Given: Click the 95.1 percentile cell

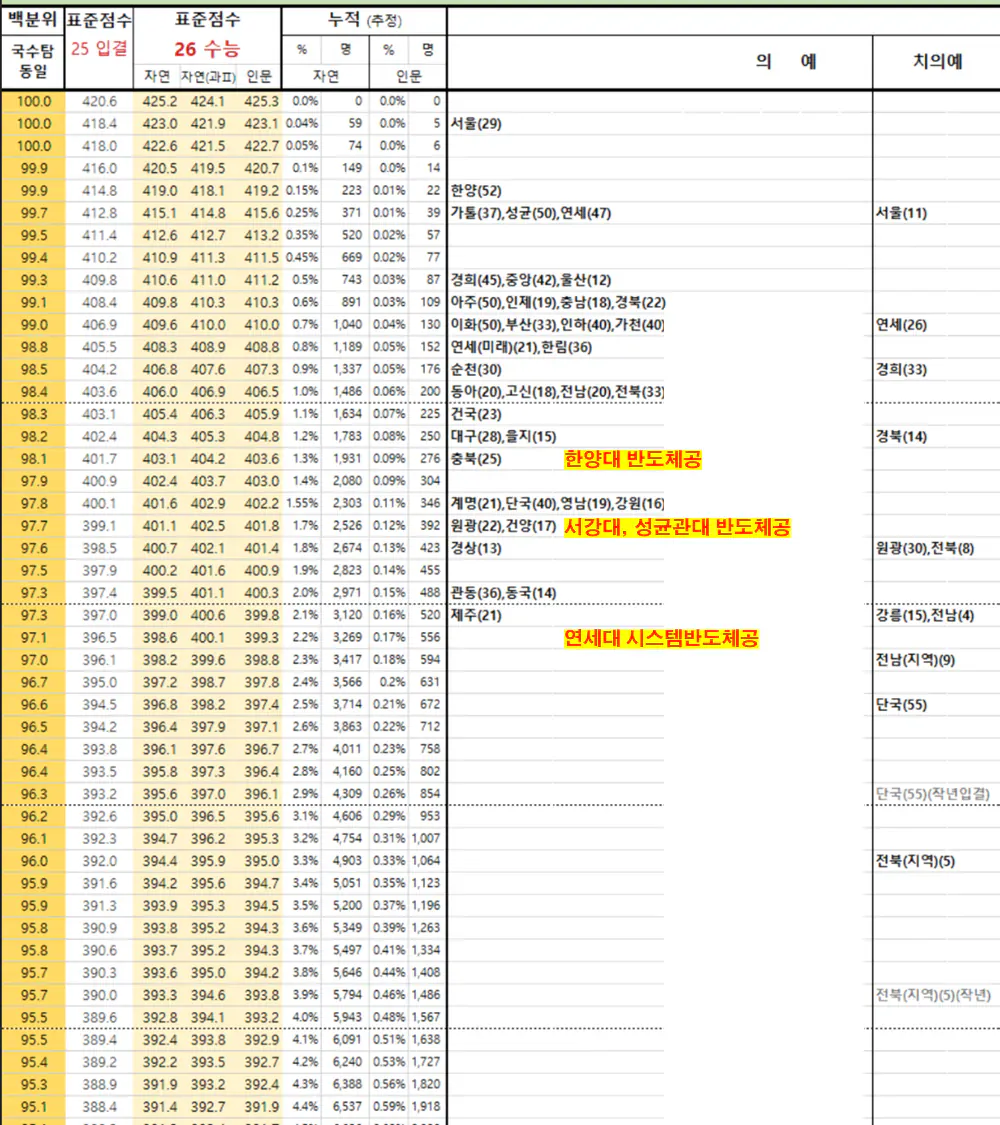Looking at the screenshot, I should (x=34, y=1106).
